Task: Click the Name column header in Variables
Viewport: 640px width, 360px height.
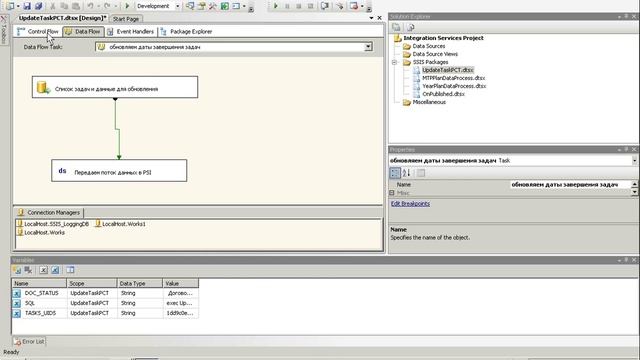Action: [39, 283]
